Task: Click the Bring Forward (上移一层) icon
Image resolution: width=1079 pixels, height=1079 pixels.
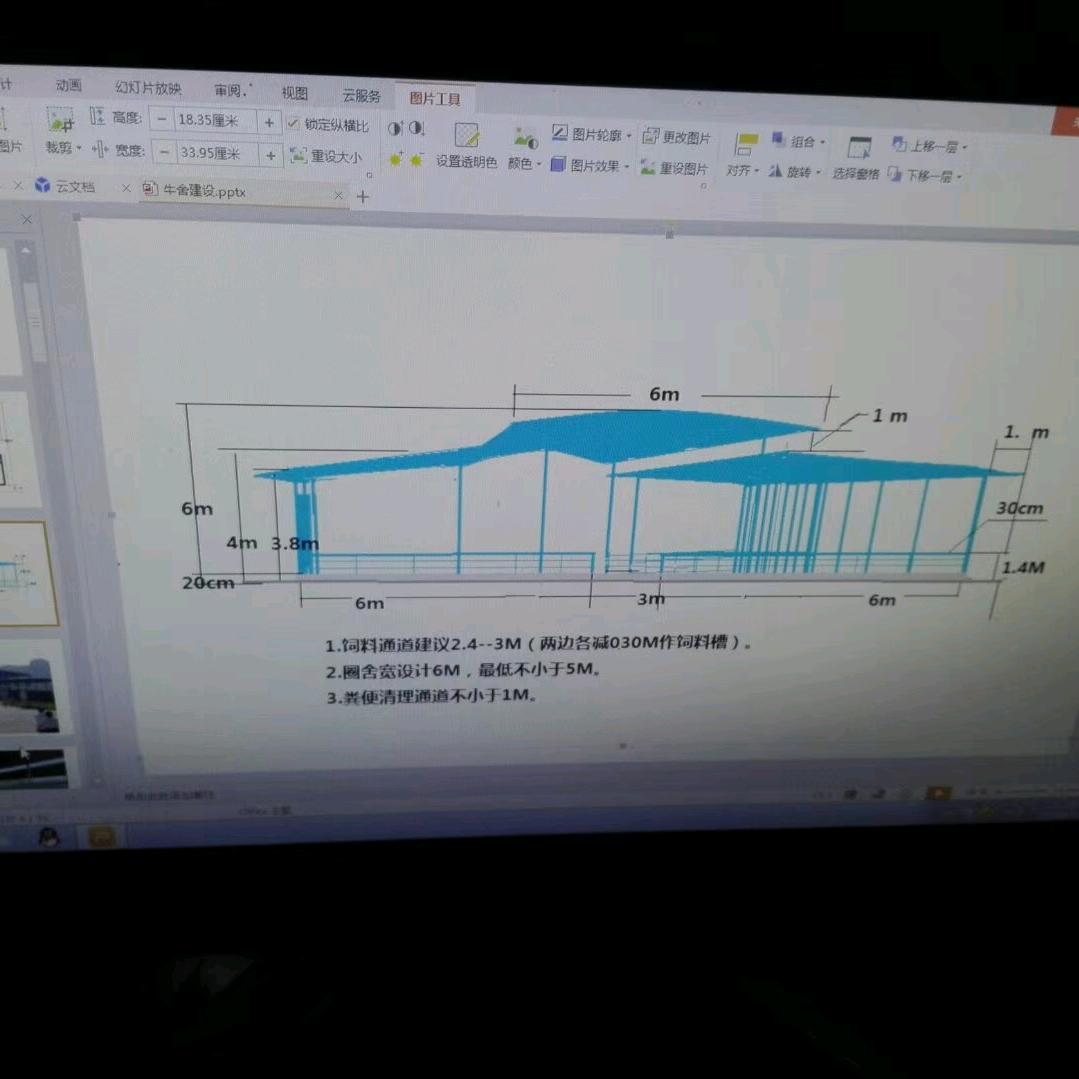Action: (x=899, y=146)
